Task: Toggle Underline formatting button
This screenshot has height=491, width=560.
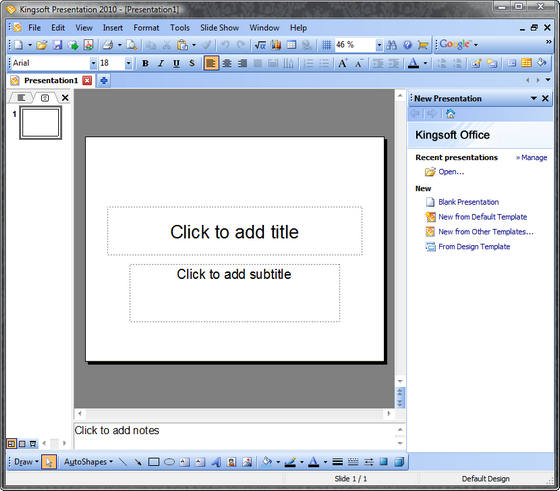Action: click(176, 64)
